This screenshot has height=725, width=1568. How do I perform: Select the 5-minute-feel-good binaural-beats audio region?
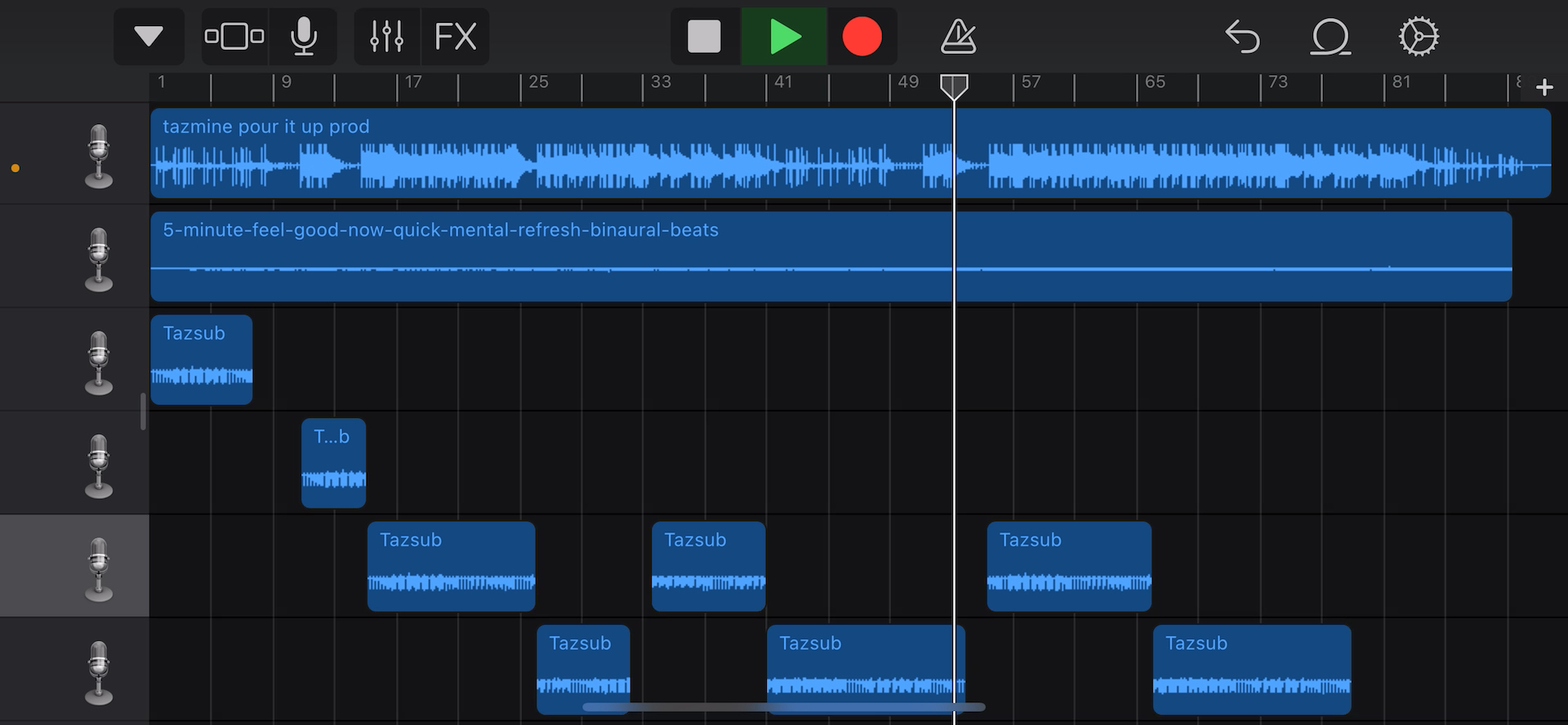[831, 257]
